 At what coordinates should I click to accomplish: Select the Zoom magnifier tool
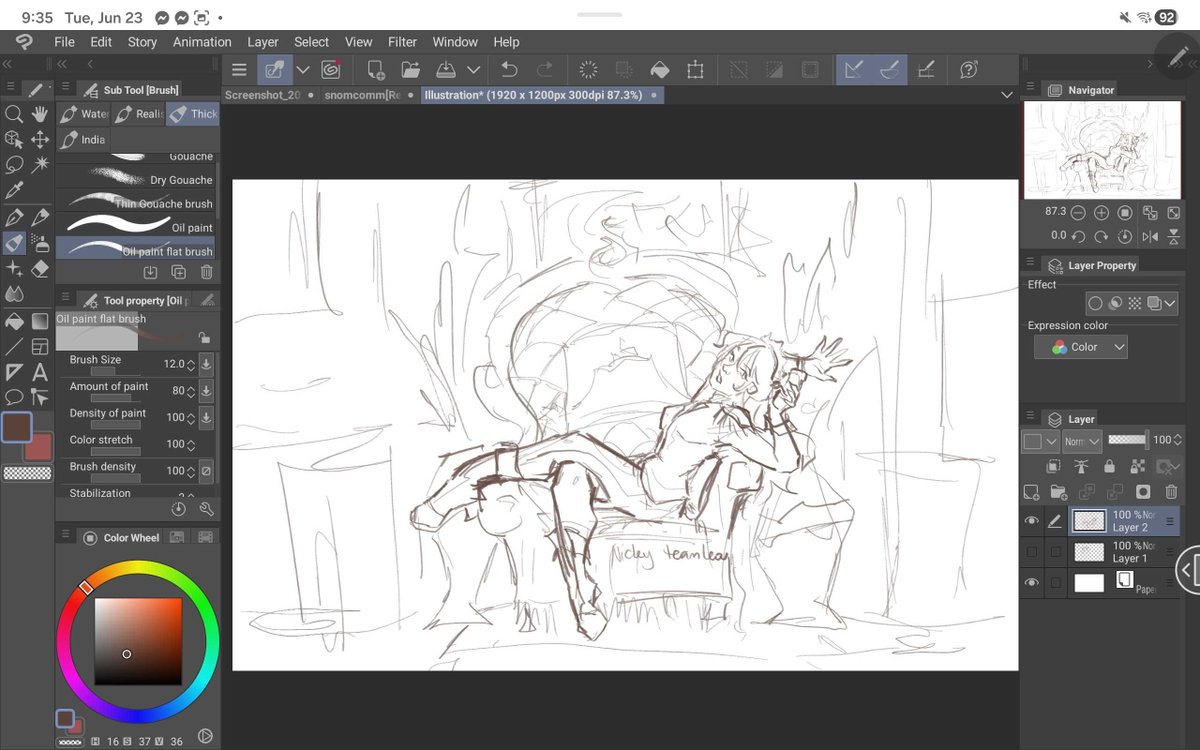tap(14, 114)
